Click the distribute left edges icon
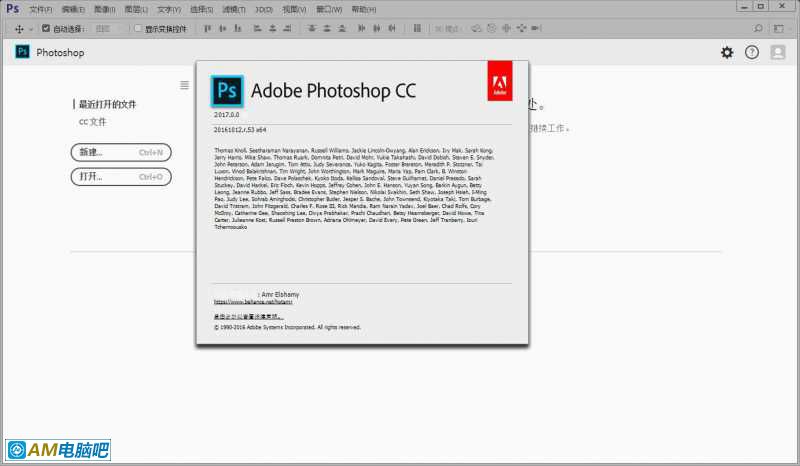800x466 pixels. [361, 29]
